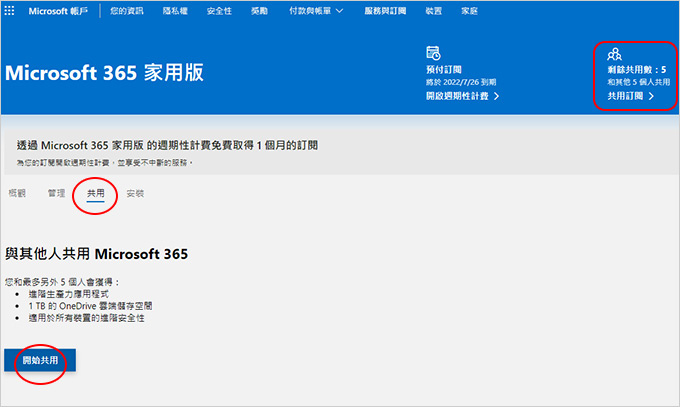Click the 剩餘共用數：5 text
The image size is (680, 407).
pyautogui.click(x=637, y=69)
